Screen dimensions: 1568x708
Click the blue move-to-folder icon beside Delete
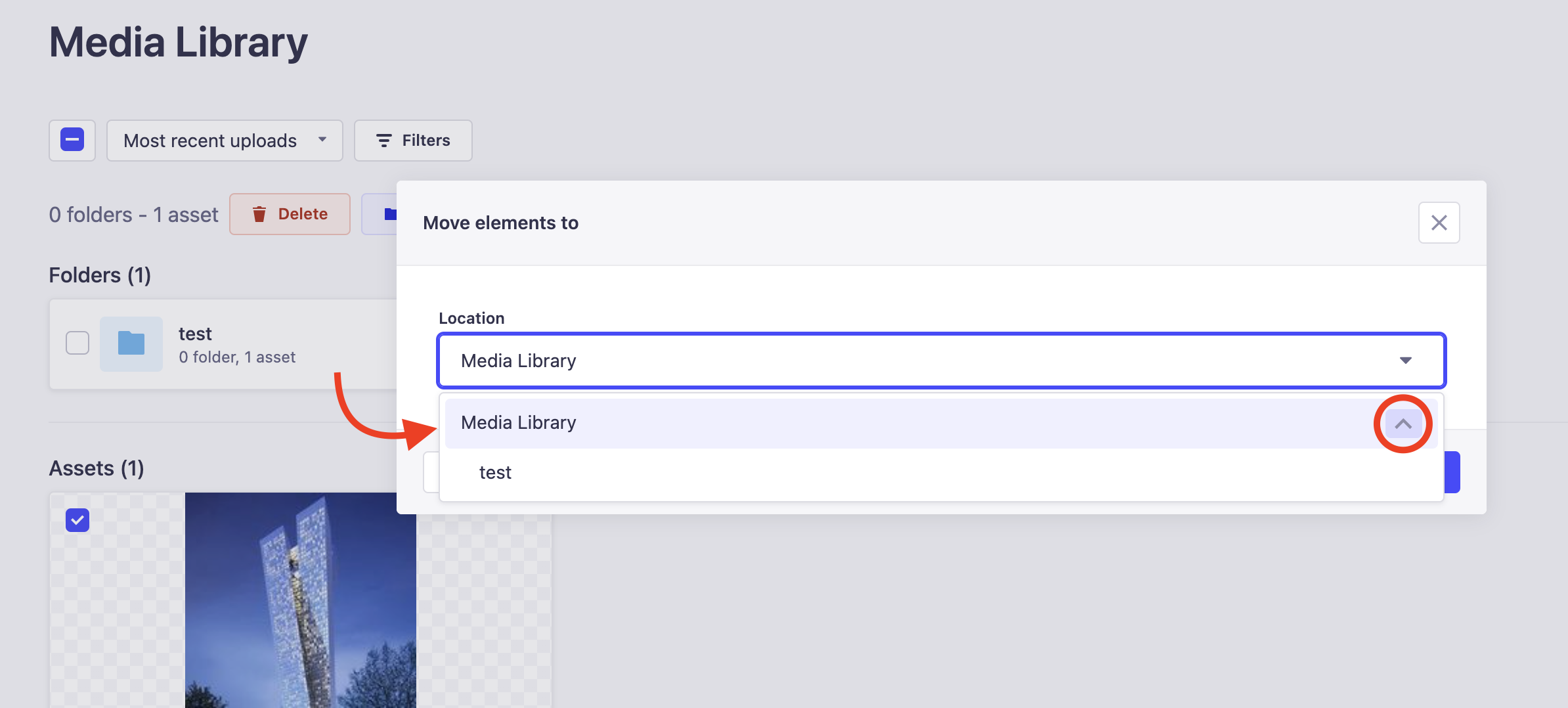click(389, 213)
